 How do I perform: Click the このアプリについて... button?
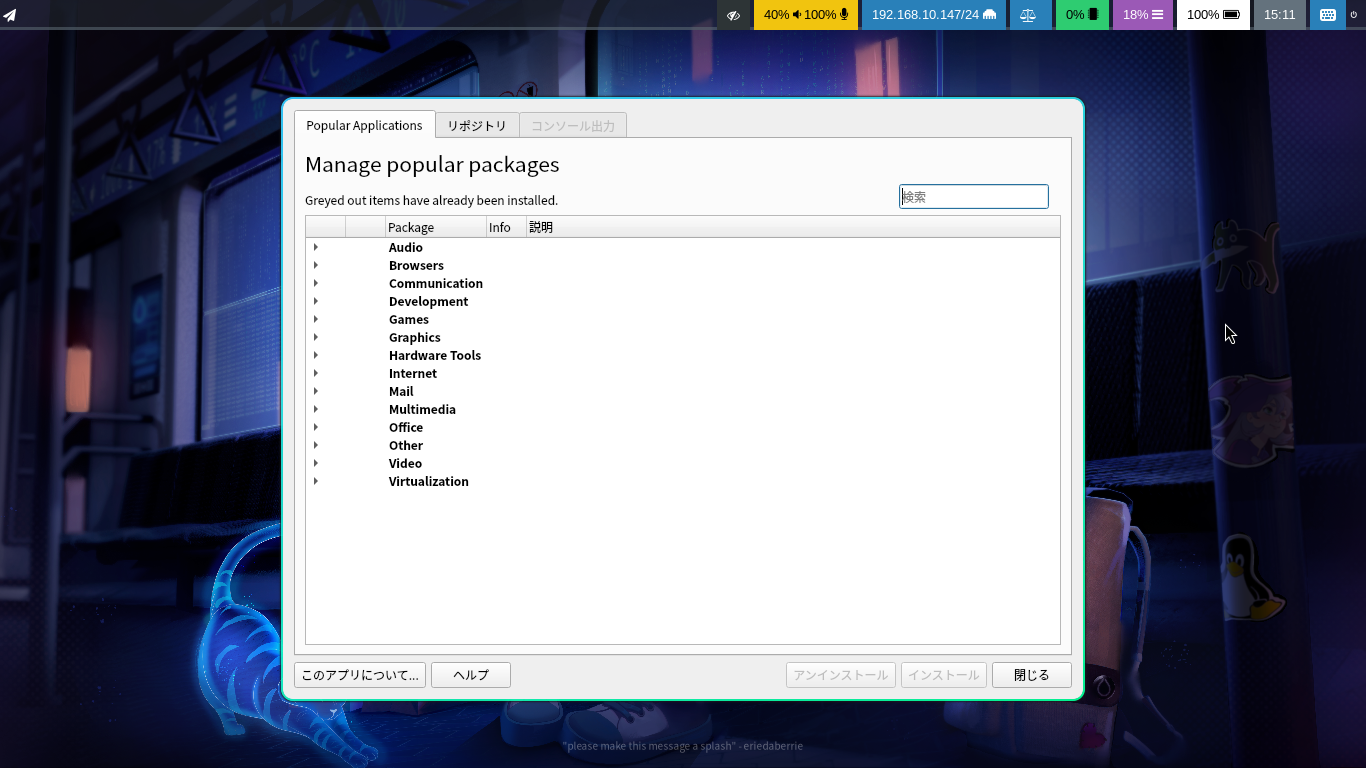pos(360,675)
